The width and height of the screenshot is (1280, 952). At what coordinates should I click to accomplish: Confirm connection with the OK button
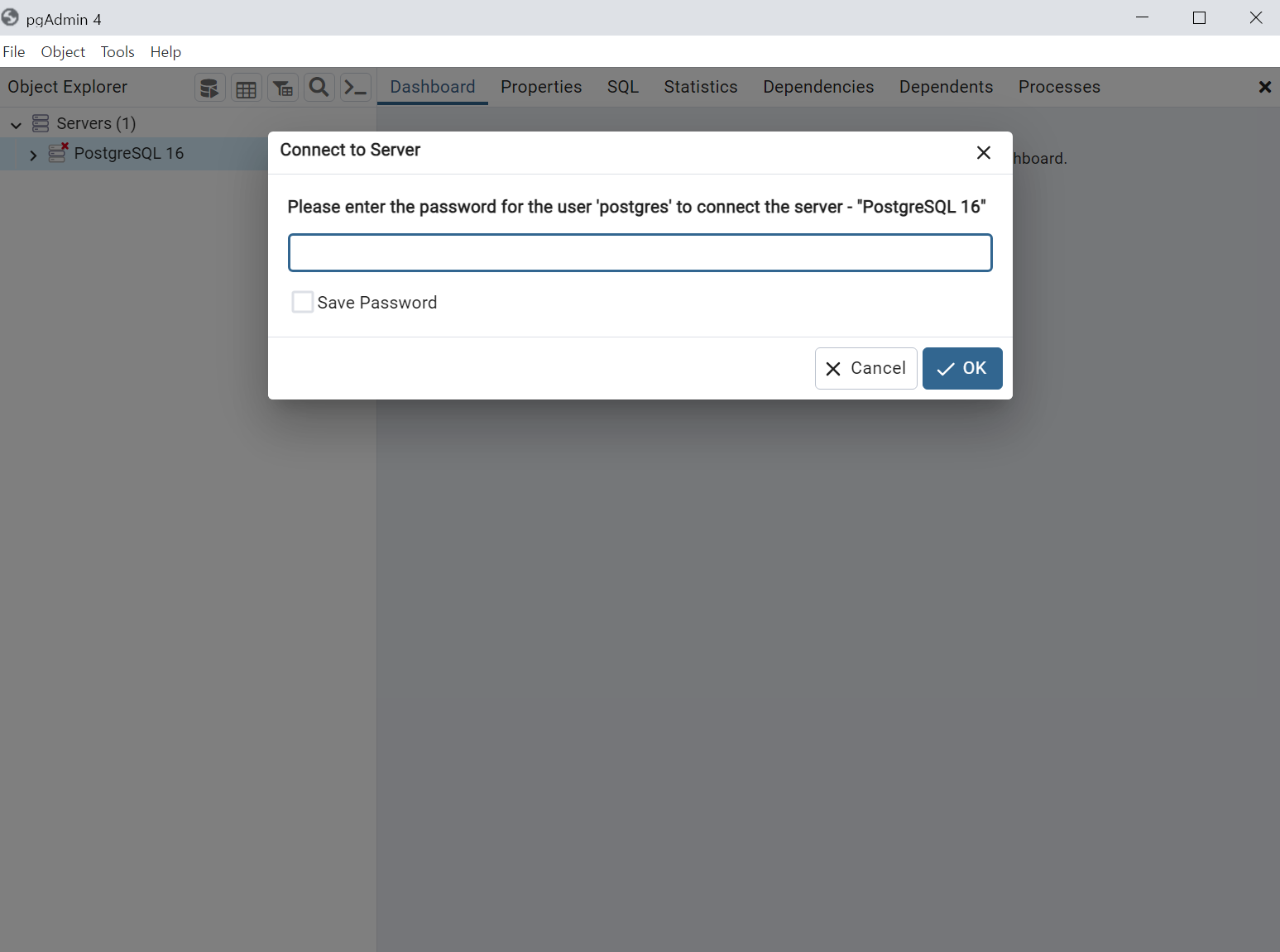click(962, 368)
